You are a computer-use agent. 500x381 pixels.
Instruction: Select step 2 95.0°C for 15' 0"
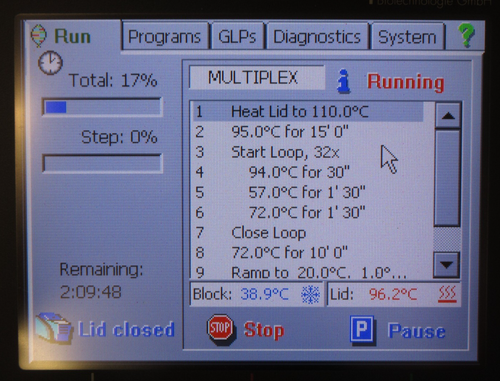click(308, 132)
